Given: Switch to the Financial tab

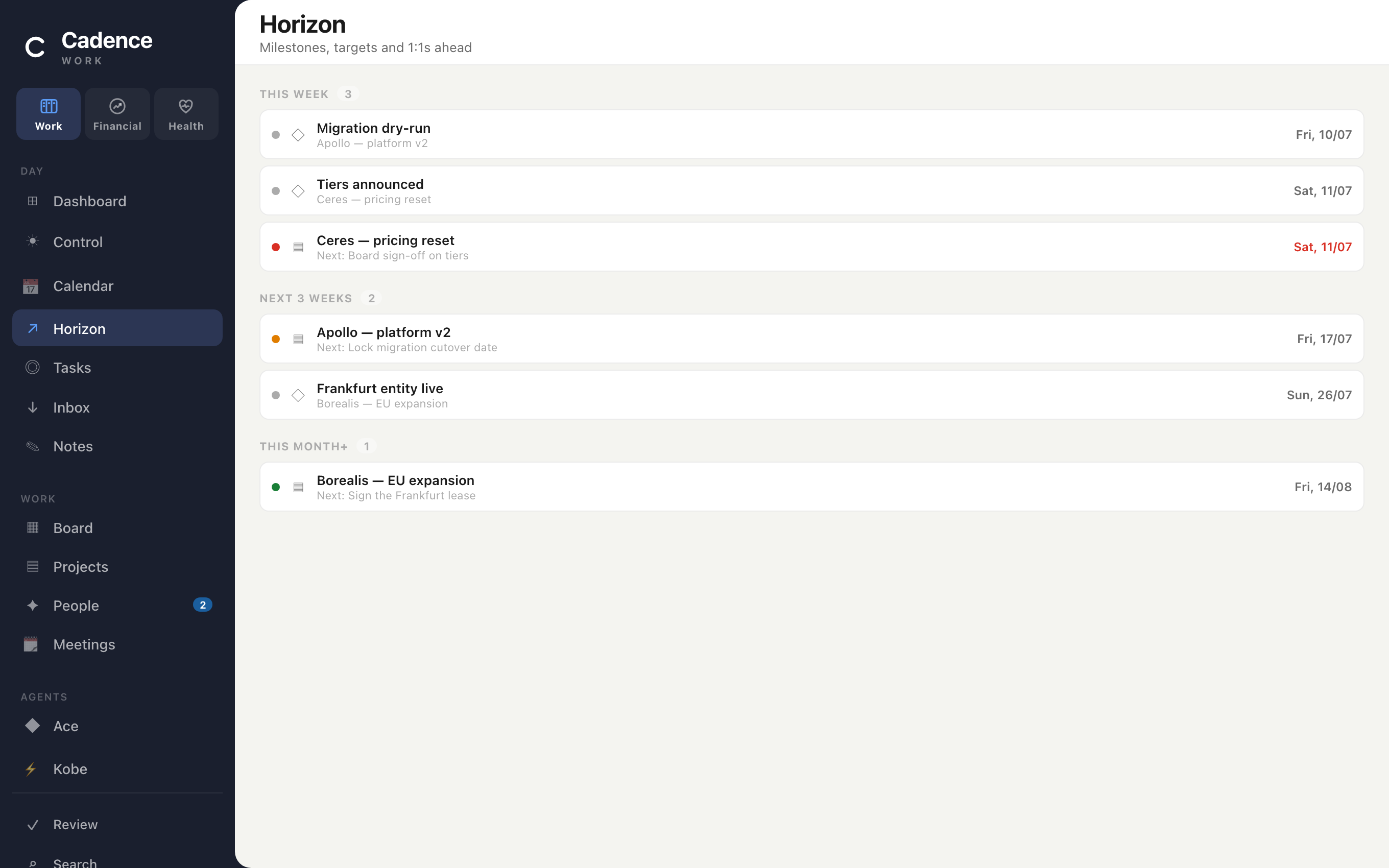Looking at the screenshot, I should [x=117, y=114].
